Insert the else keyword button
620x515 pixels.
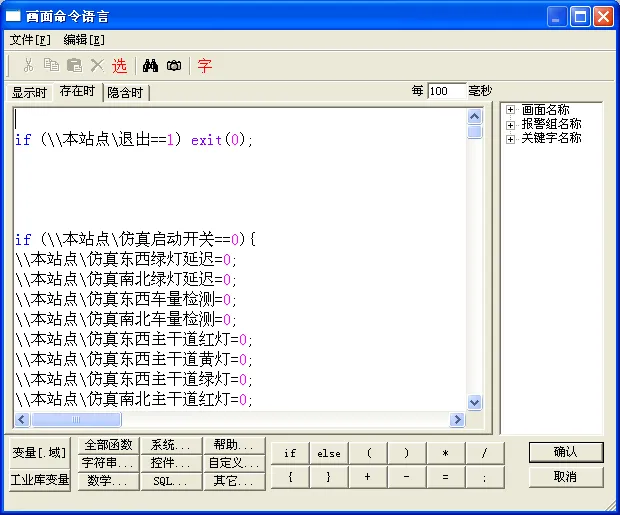(329, 453)
